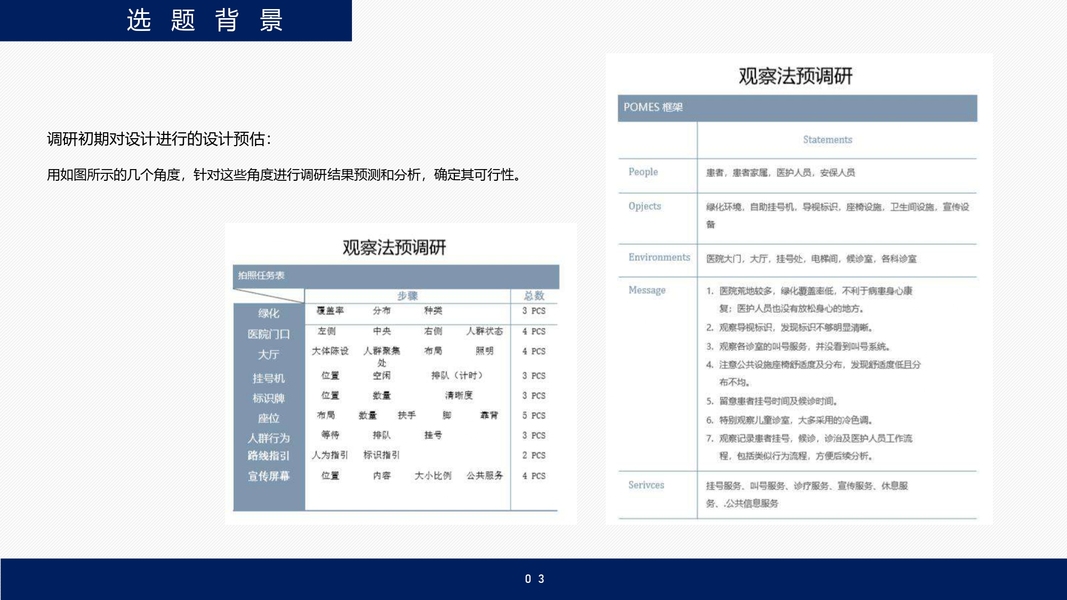
Task: Click the "人群聚集处" cell
Action: [382, 356]
